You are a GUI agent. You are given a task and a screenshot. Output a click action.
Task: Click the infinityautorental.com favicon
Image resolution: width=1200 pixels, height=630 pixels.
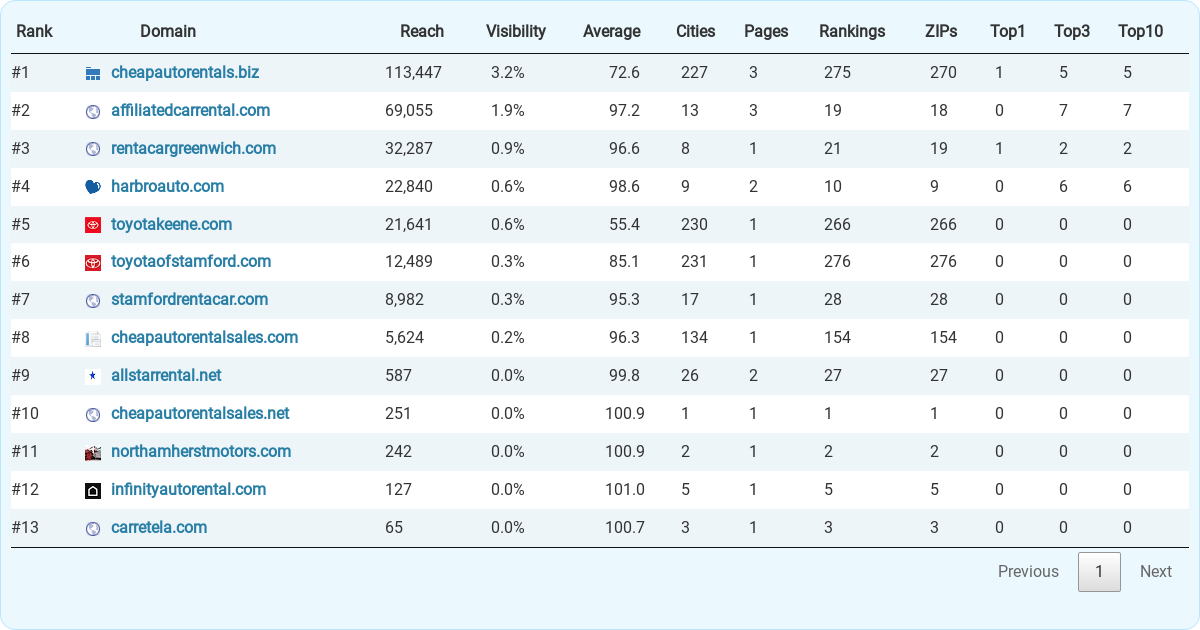[93, 489]
